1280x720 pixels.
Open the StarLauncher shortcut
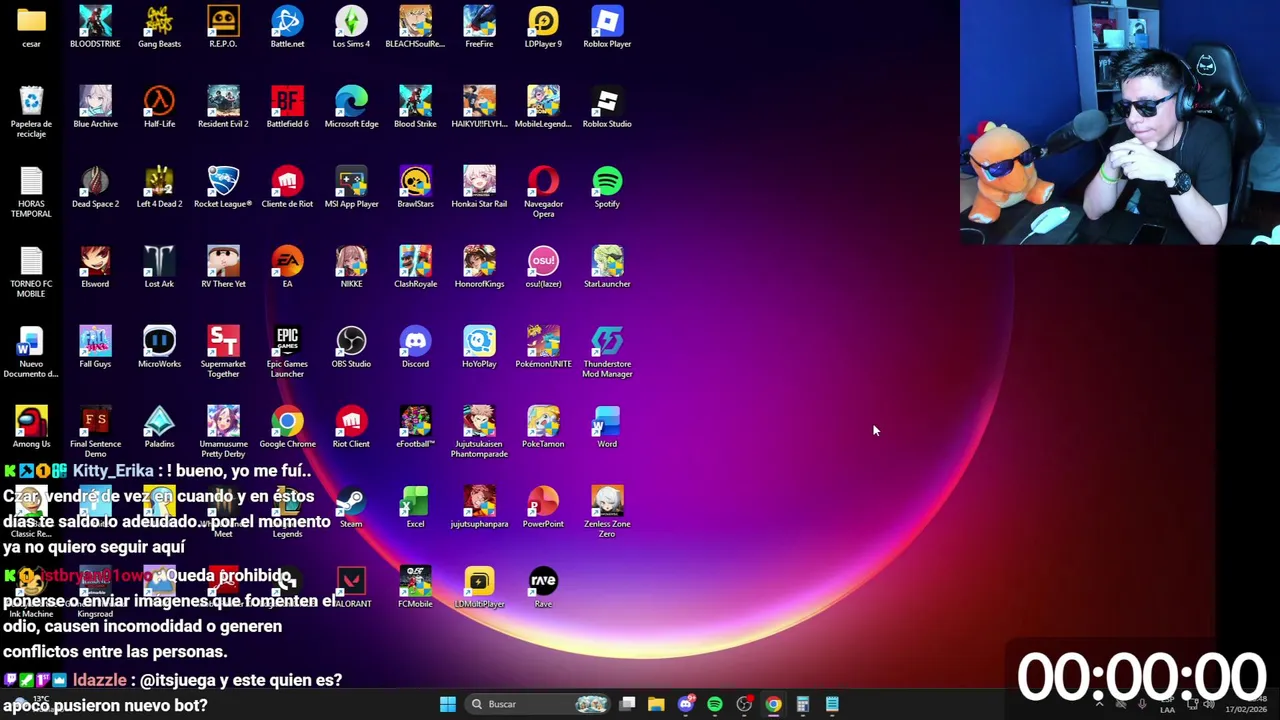607,267
